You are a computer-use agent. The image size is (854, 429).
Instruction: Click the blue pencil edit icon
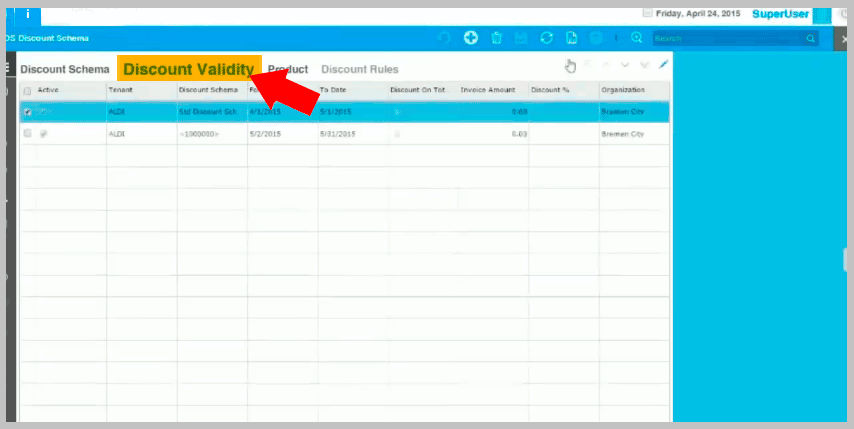663,65
